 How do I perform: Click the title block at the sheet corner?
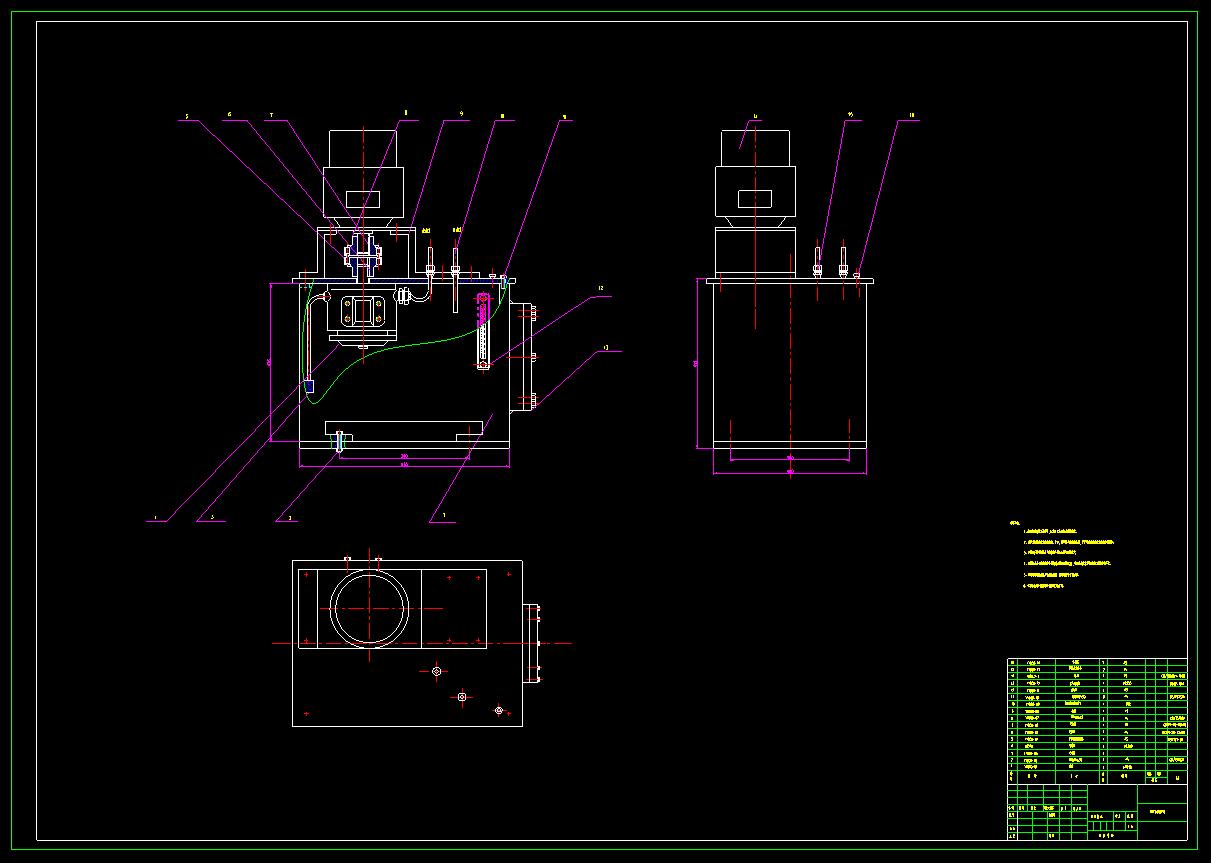[1097, 811]
